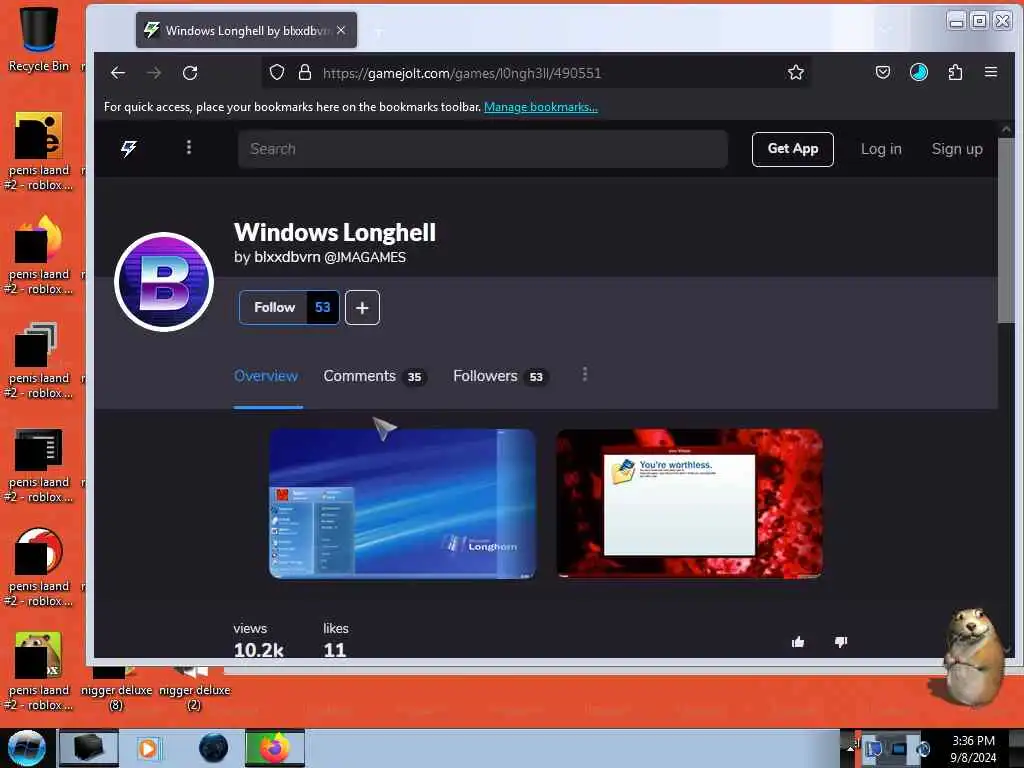Select the red Opera-style desktop icon
Screen dimensions: 1024x768
(x=39, y=568)
